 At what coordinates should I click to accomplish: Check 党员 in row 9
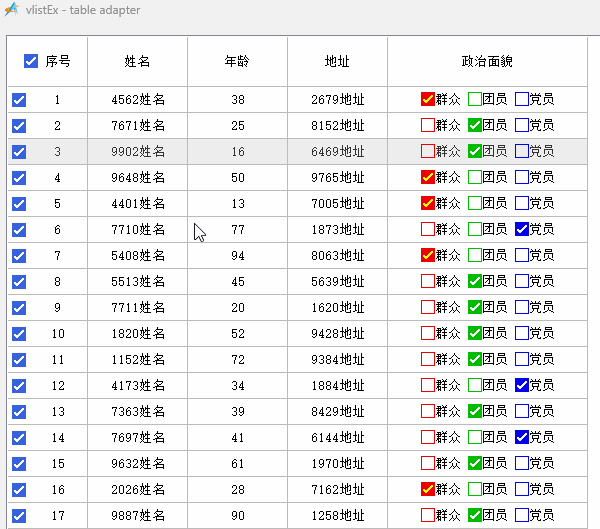coord(522,307)
